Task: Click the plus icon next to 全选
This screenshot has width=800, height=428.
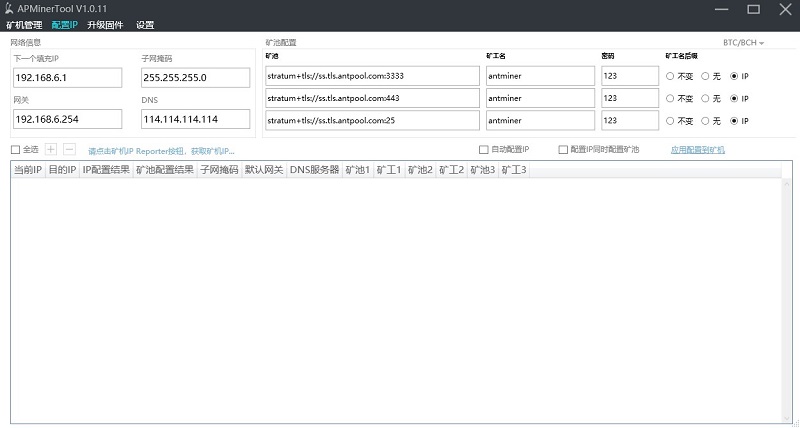Action: 51,149
